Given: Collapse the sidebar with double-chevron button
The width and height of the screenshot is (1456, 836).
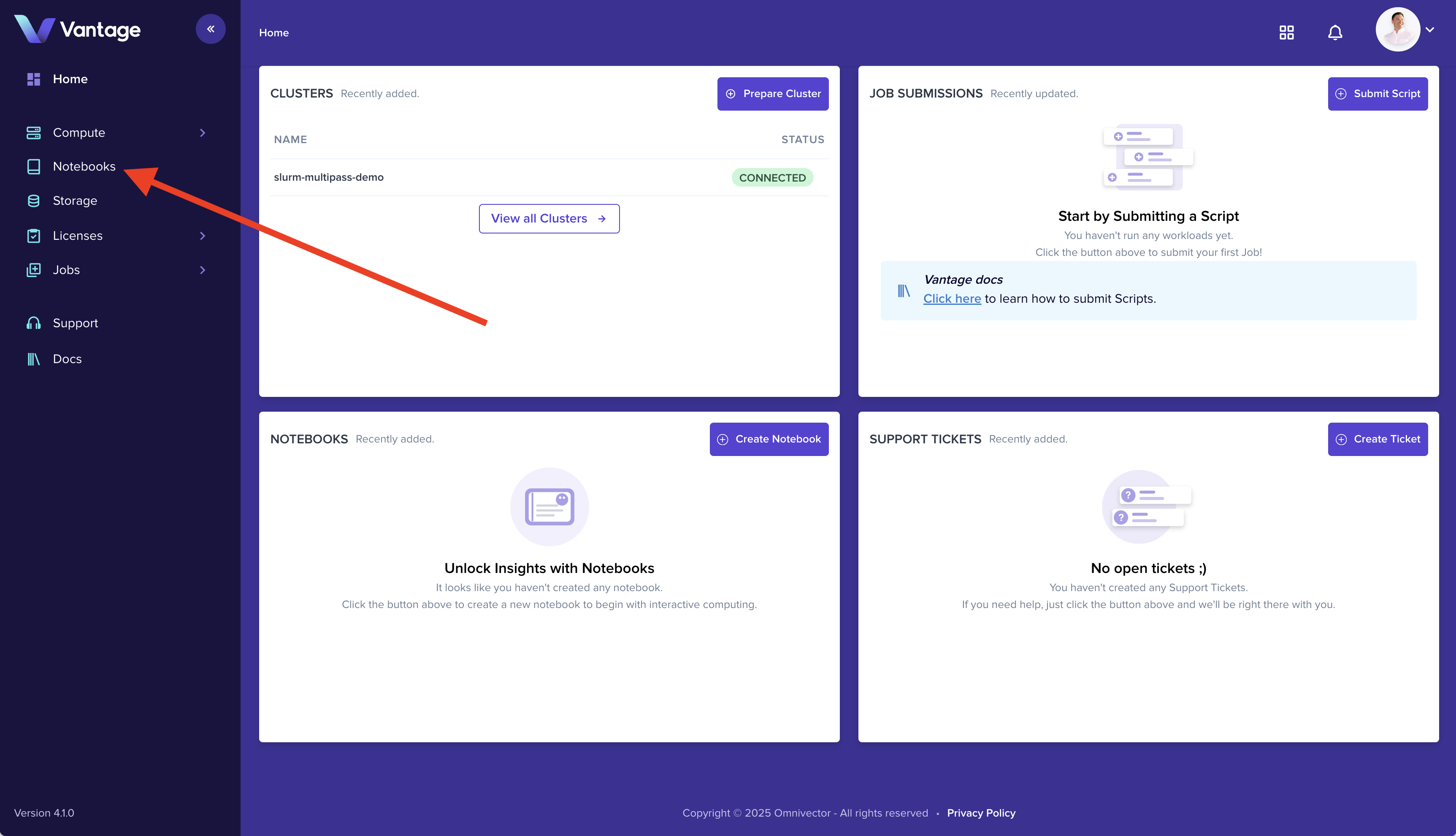Looking at the screenshot, I should point(211,29).
